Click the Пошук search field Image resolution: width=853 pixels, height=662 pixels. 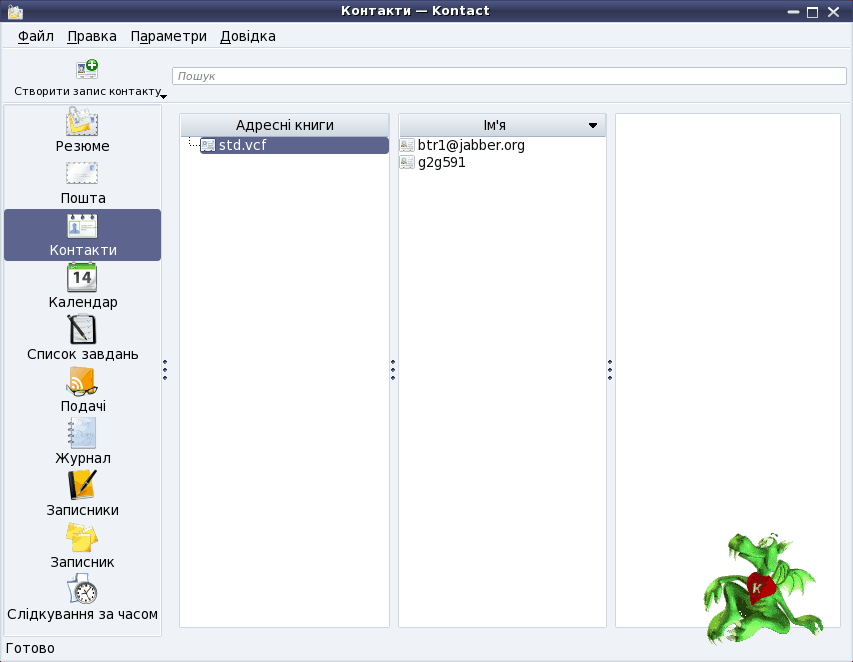(x=509, y=76)
